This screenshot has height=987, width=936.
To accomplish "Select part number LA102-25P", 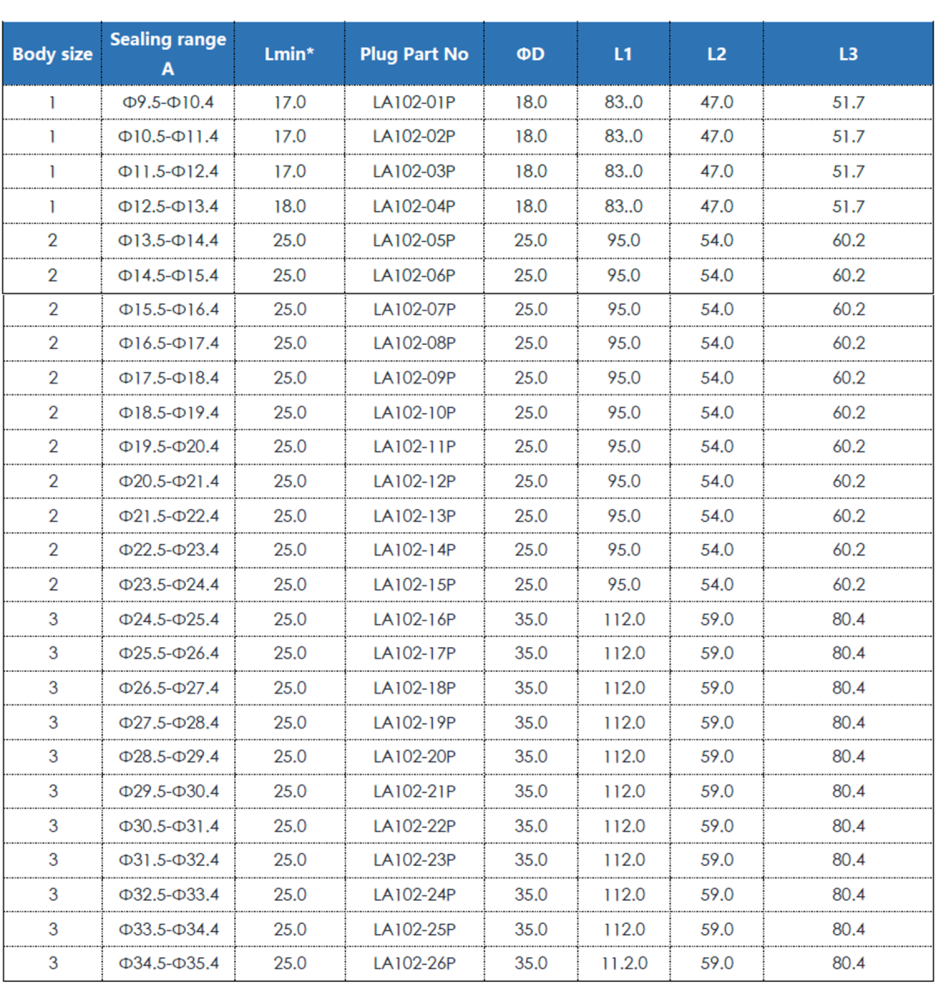I will tap(414, 928).
